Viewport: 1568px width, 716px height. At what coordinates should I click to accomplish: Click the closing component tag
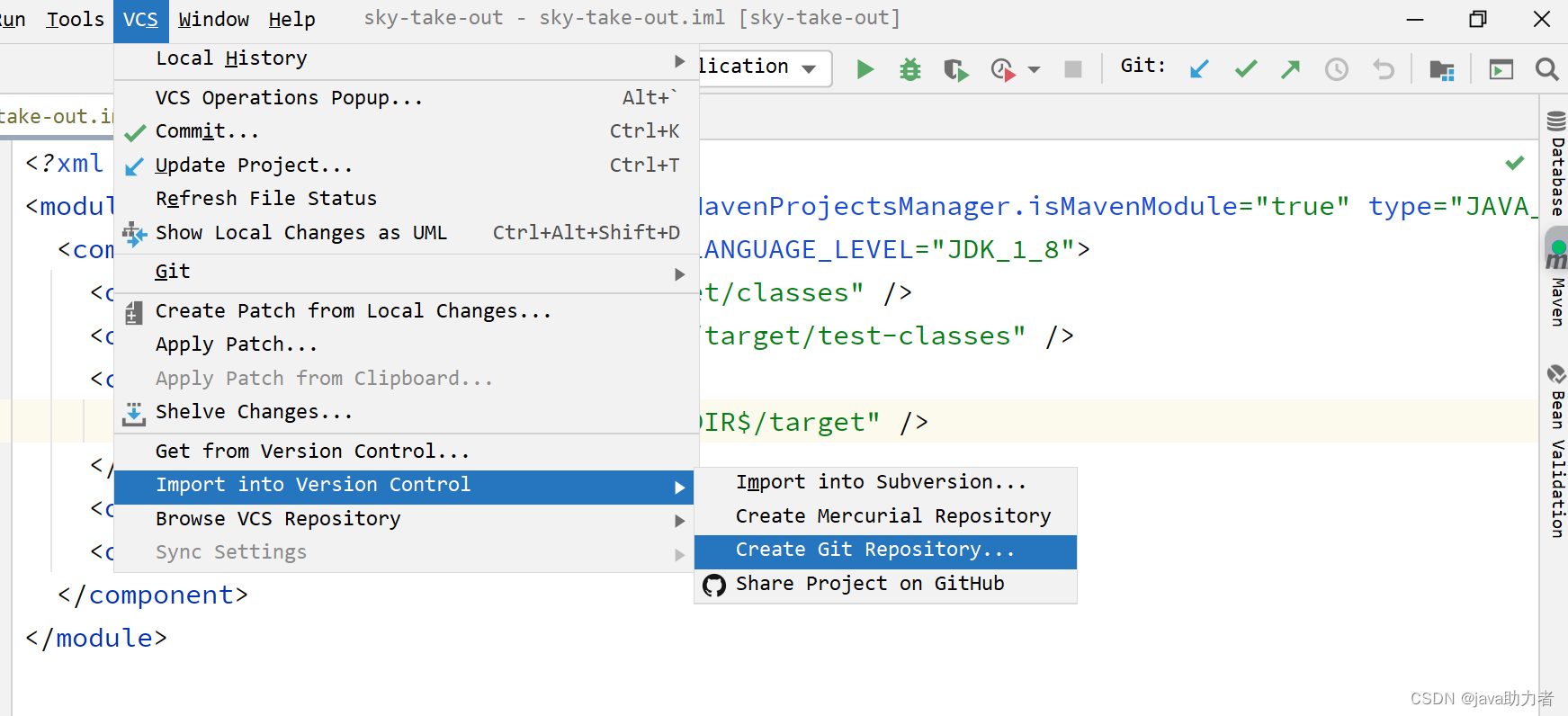pyautogui.click(x=153, y=595)
